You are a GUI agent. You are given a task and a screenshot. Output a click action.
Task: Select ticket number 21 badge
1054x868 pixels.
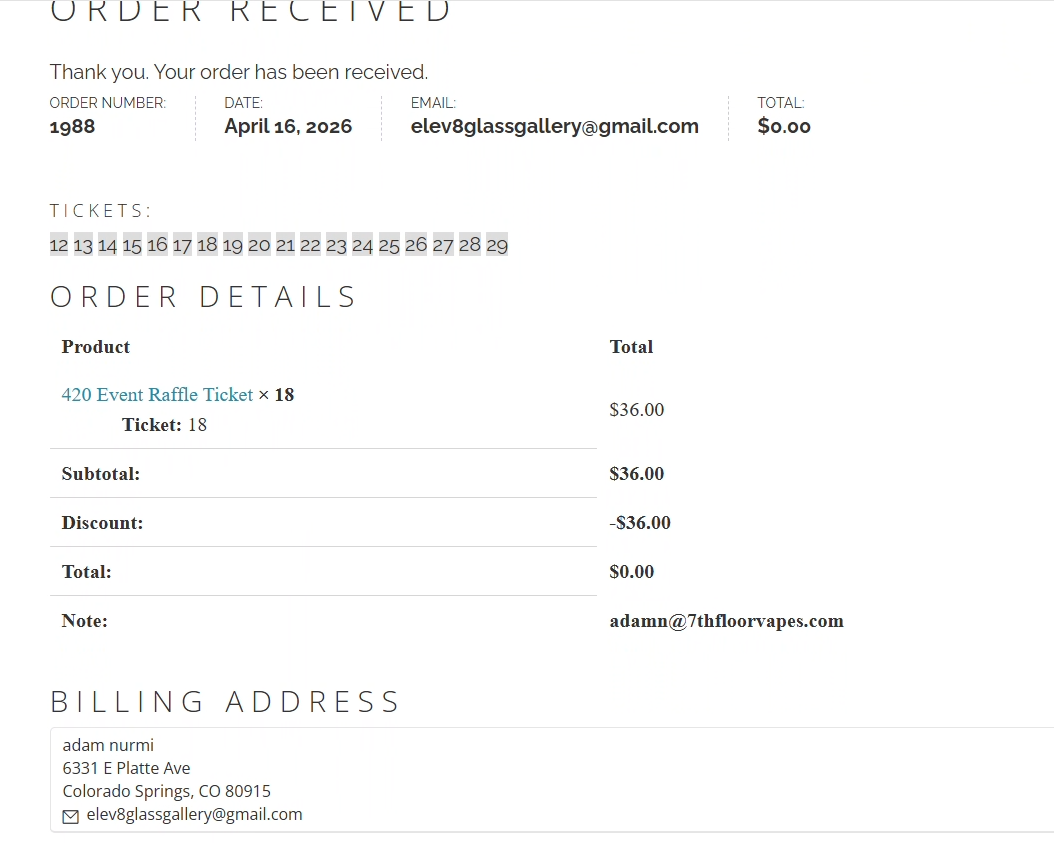(285, 245)
